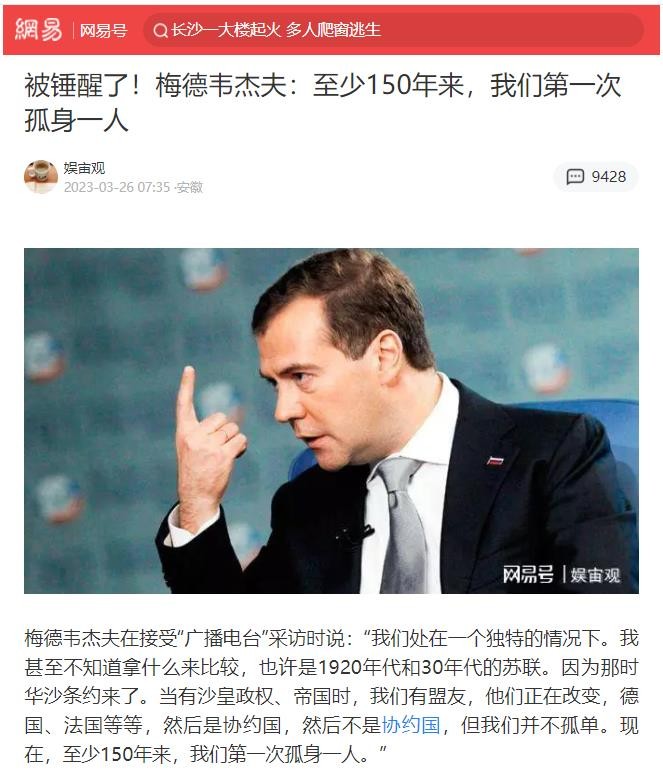Click the 9428 comment count

609,176
